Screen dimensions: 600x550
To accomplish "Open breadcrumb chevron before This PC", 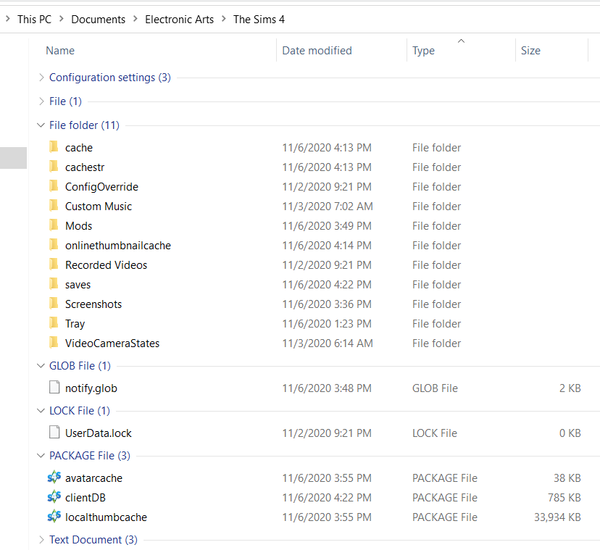I will tap(8, 19).
